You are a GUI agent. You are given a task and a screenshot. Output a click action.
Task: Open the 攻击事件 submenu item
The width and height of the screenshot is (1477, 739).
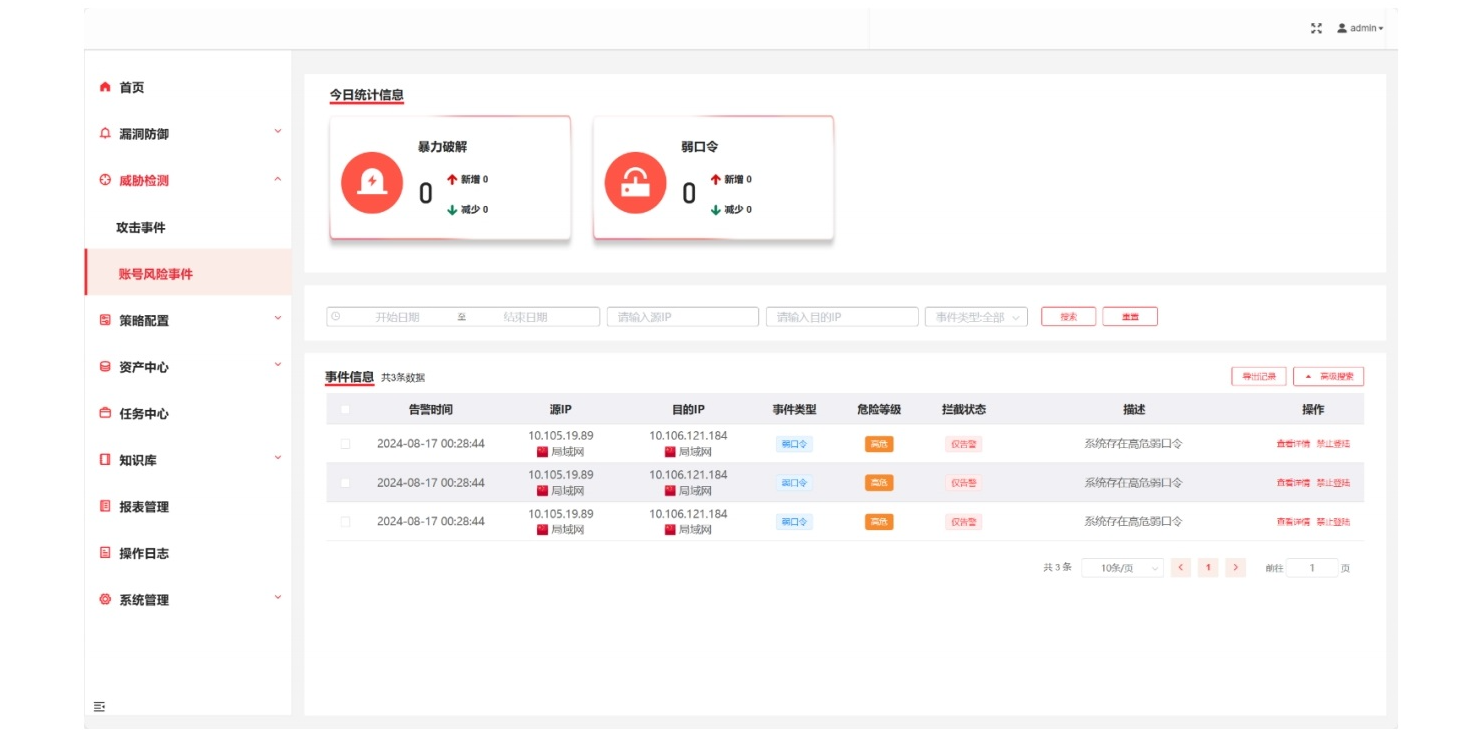tap(141, 228)
